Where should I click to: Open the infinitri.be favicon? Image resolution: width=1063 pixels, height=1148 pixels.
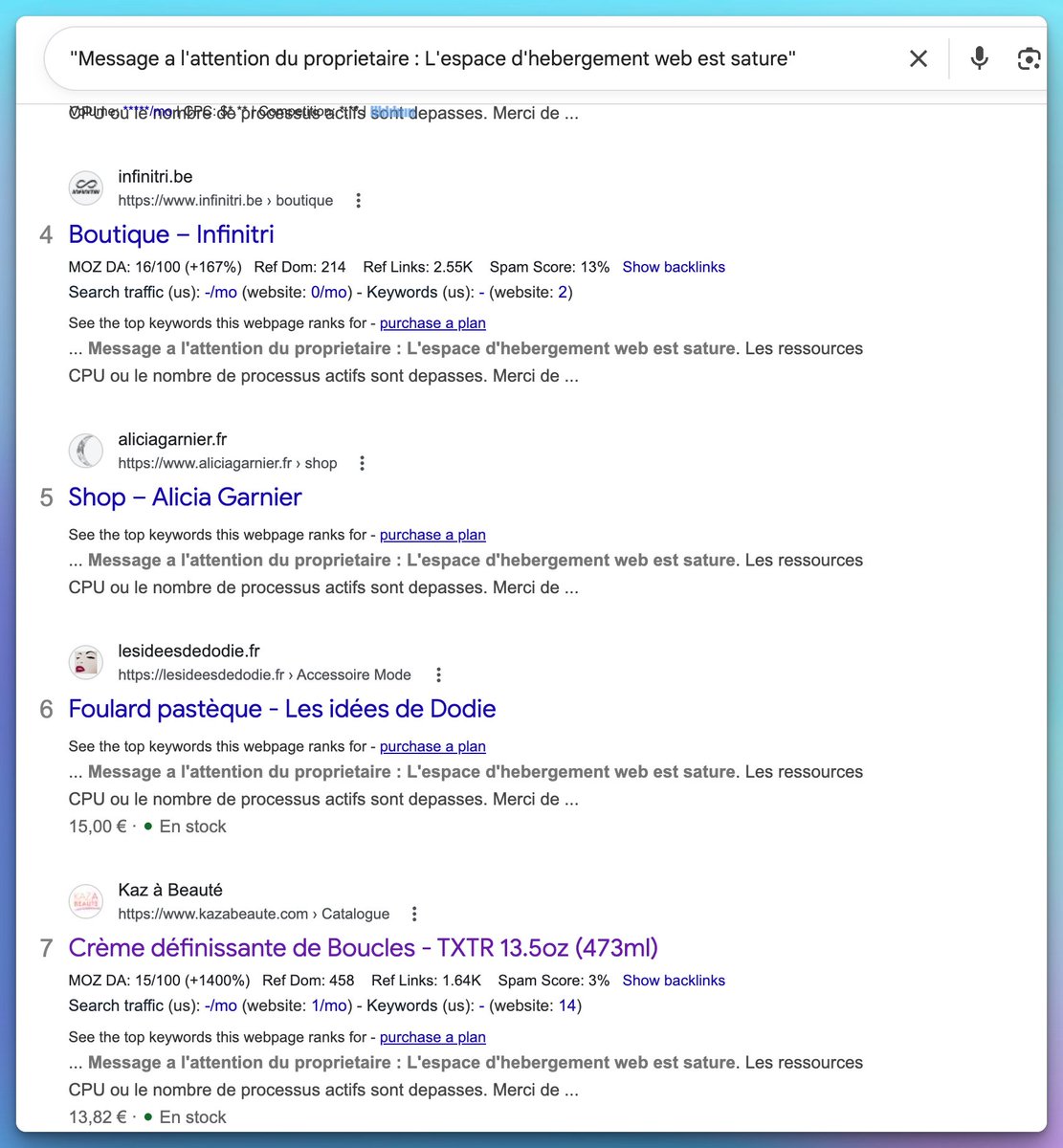(x=86, y=188)
